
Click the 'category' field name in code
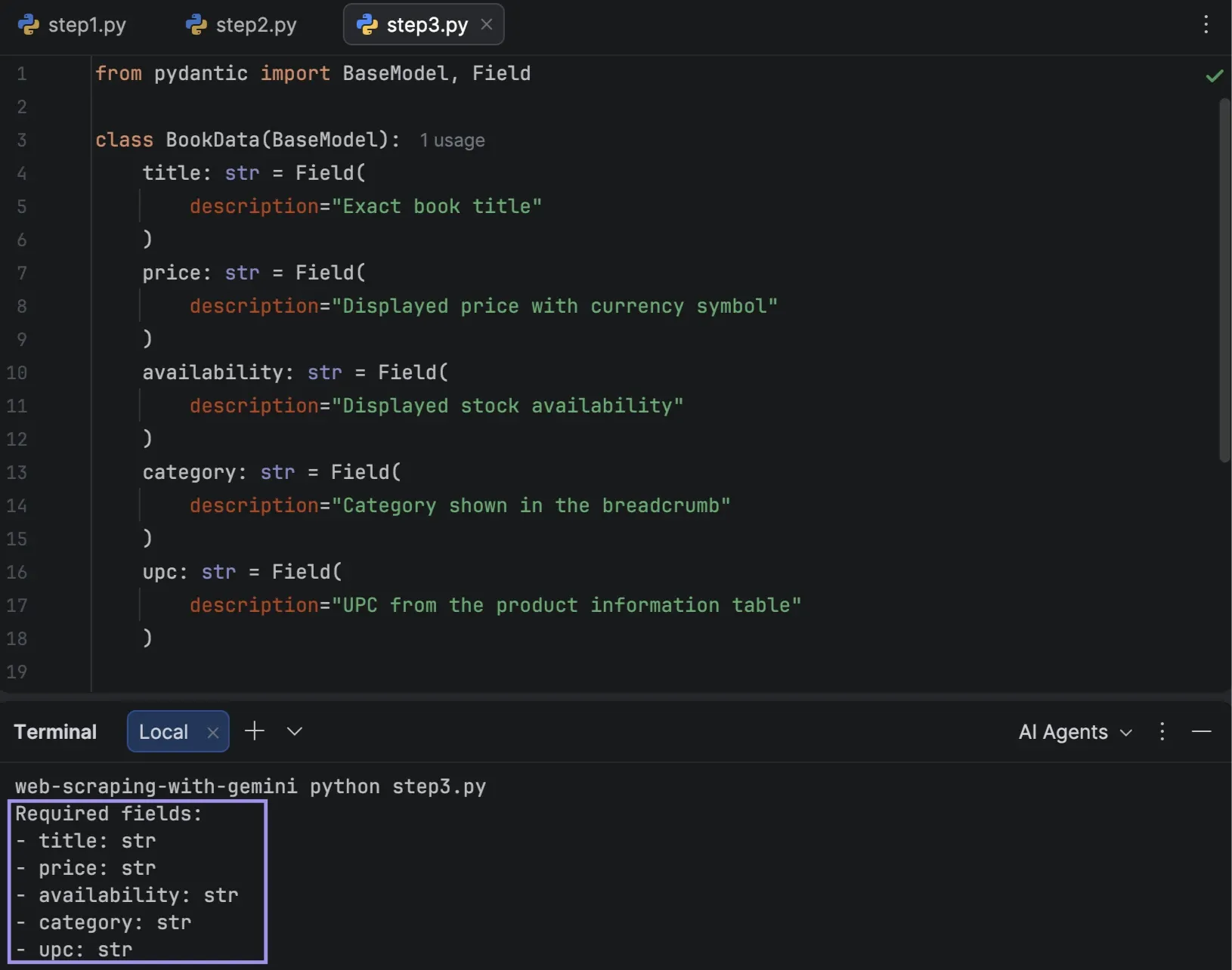click(x=189, y=472)
